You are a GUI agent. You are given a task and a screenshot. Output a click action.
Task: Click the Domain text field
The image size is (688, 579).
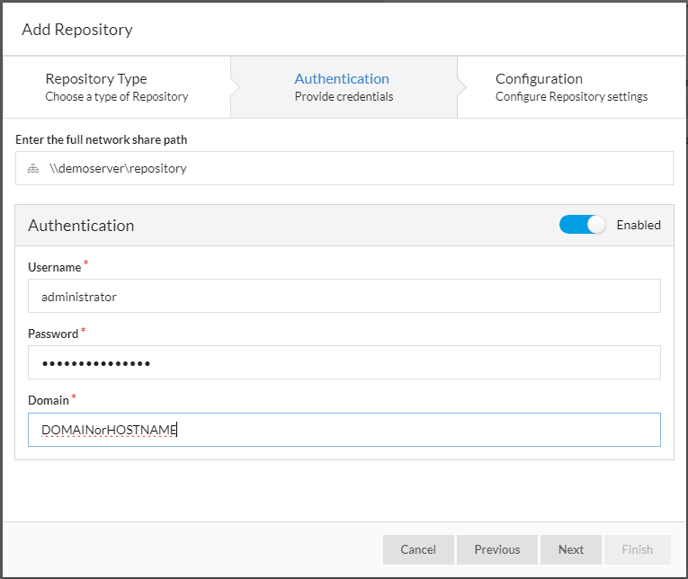click(344, 429)
